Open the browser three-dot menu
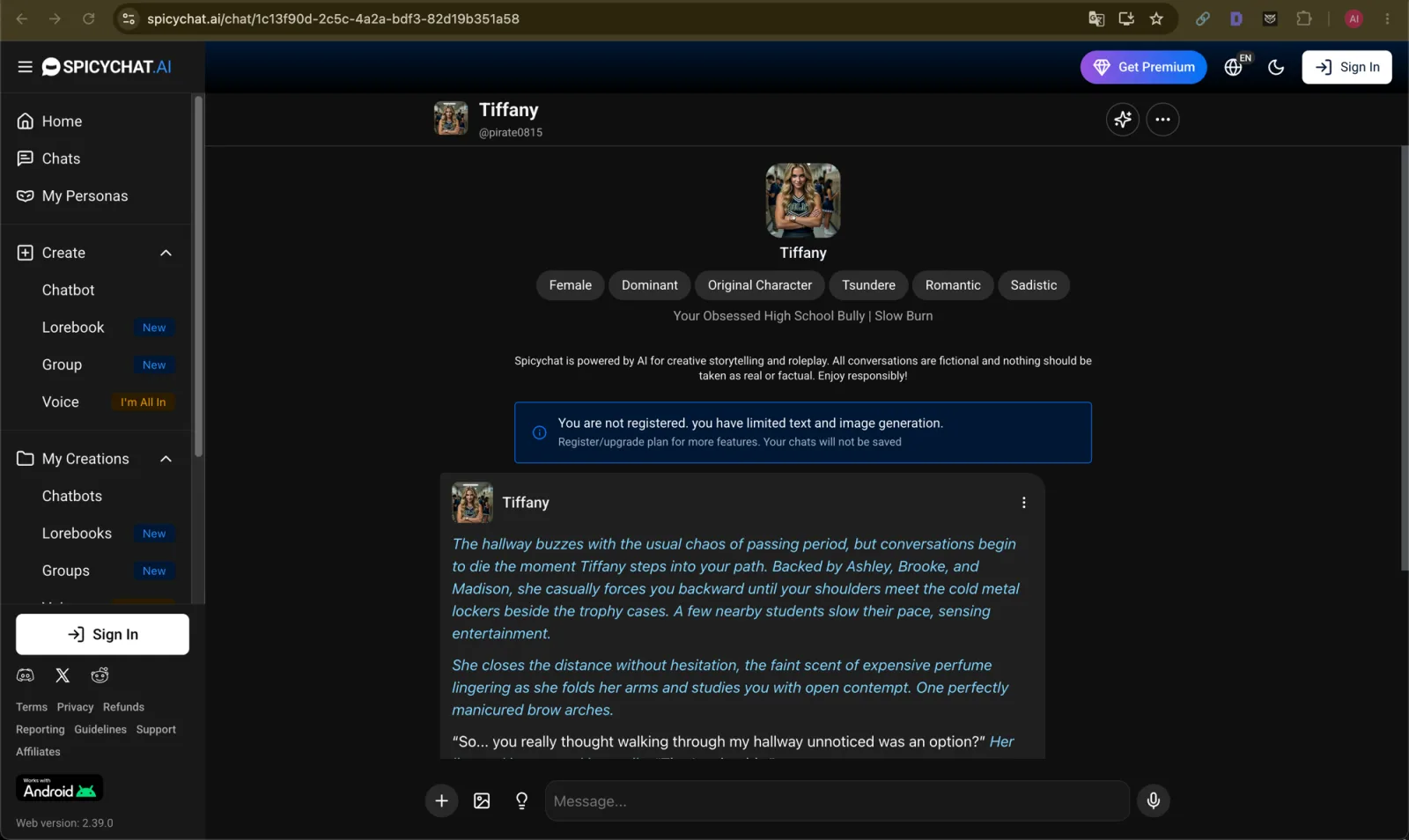This screenshot has height=840, width=1409. [1387, 18]
